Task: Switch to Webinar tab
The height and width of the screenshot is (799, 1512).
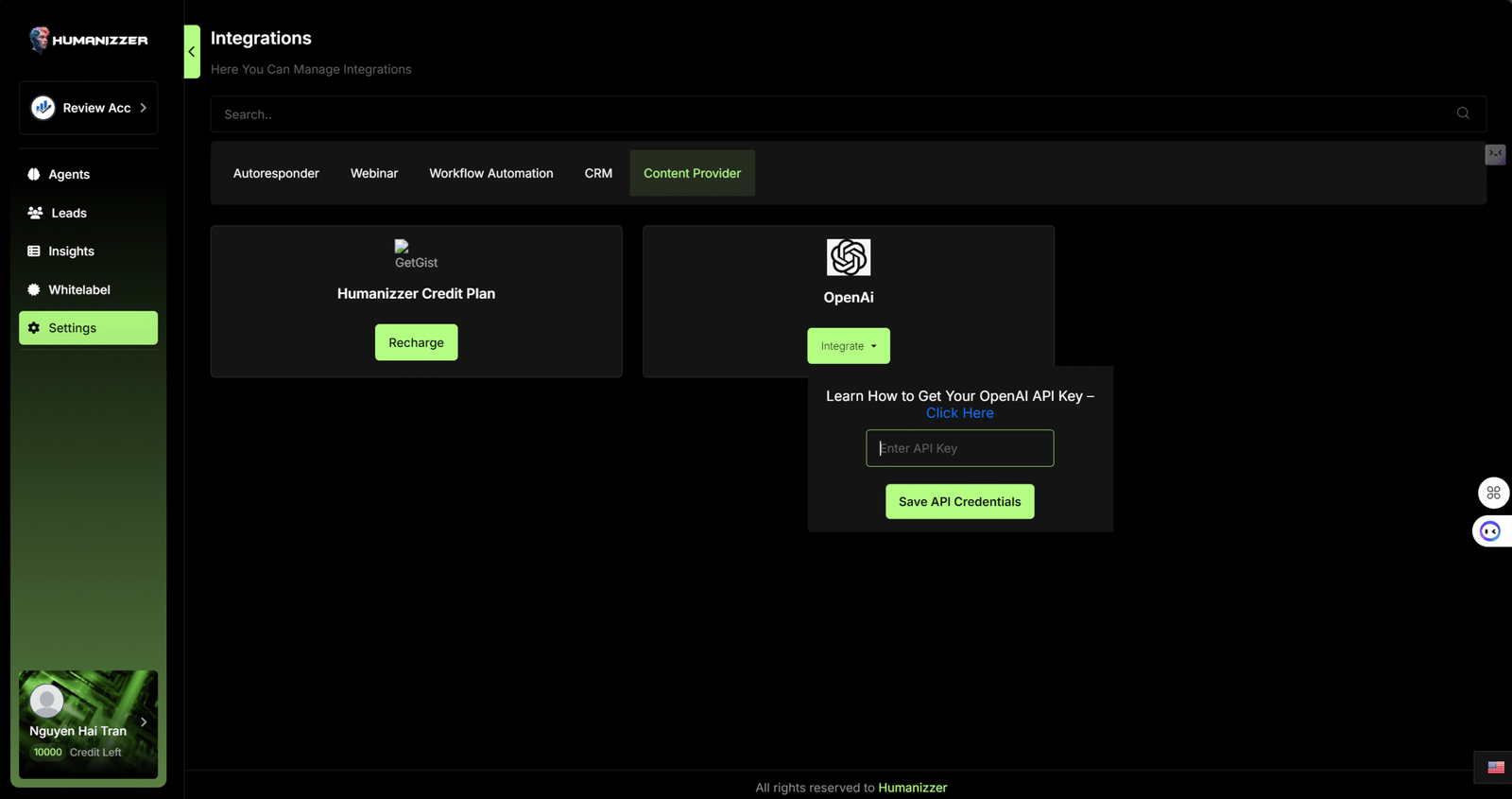Action: click(x=374, y=173)
